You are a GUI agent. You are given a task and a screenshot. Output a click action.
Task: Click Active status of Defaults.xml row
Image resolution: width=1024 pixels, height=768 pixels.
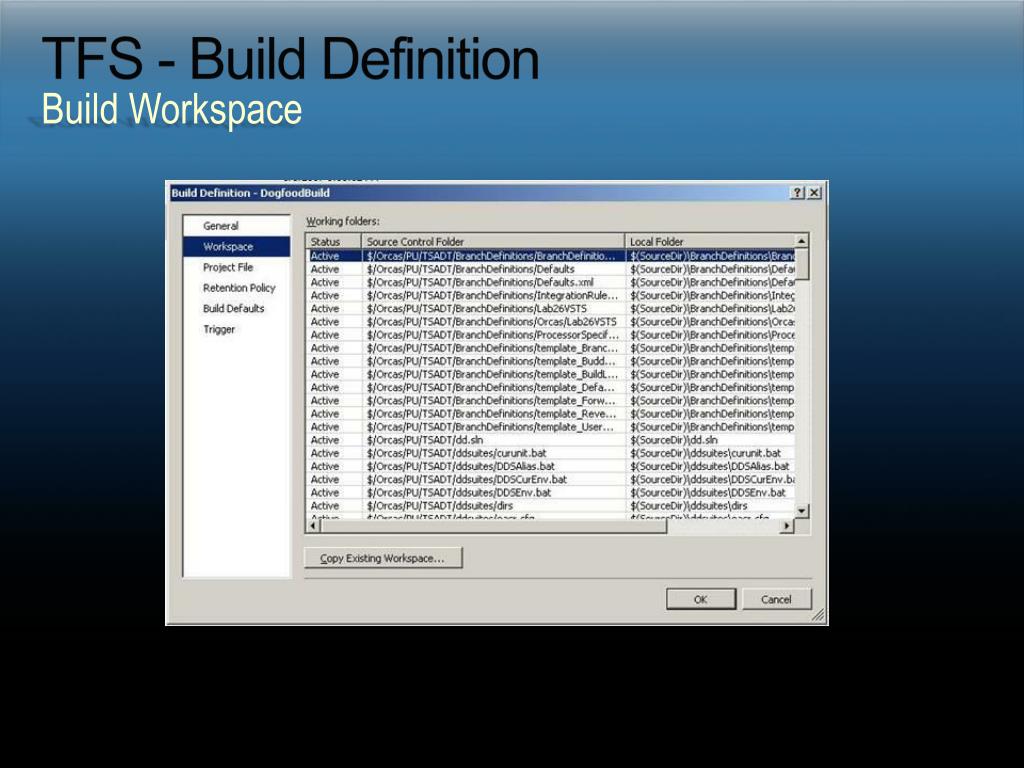point(325,282)
